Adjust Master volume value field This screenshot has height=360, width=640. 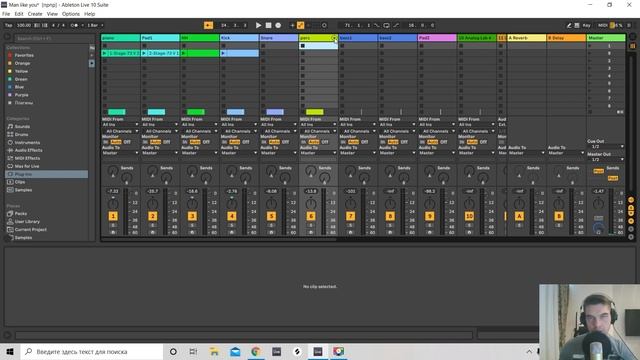coord(598,191)
